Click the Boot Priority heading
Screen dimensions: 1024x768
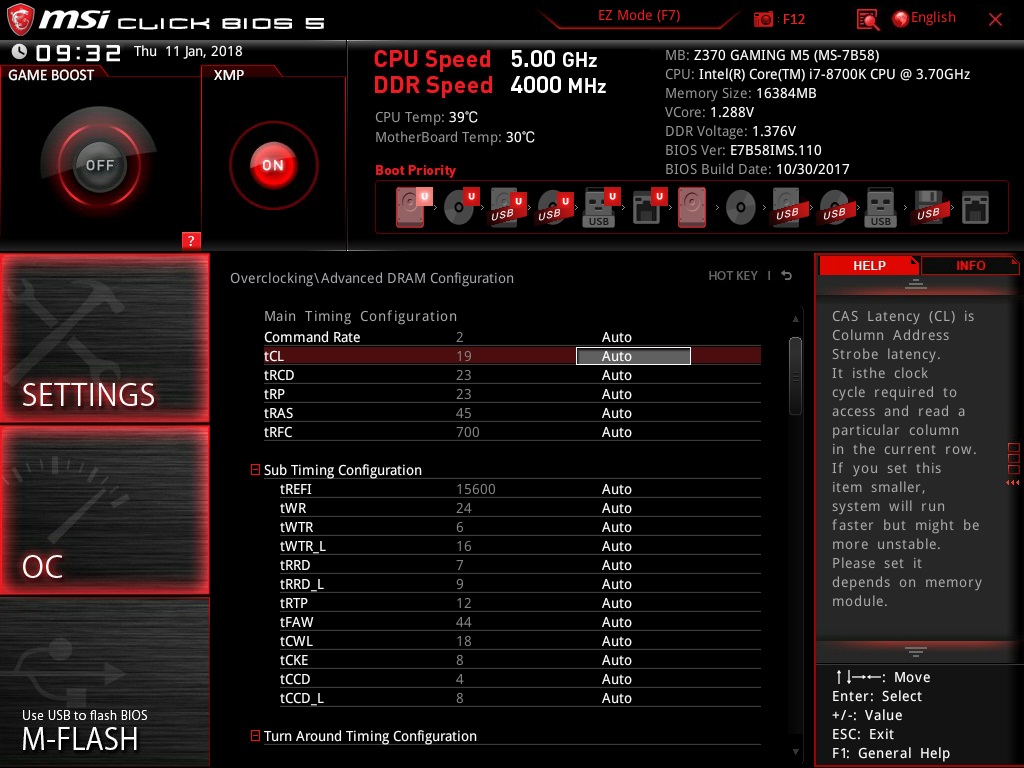click(x=415, y=170)
